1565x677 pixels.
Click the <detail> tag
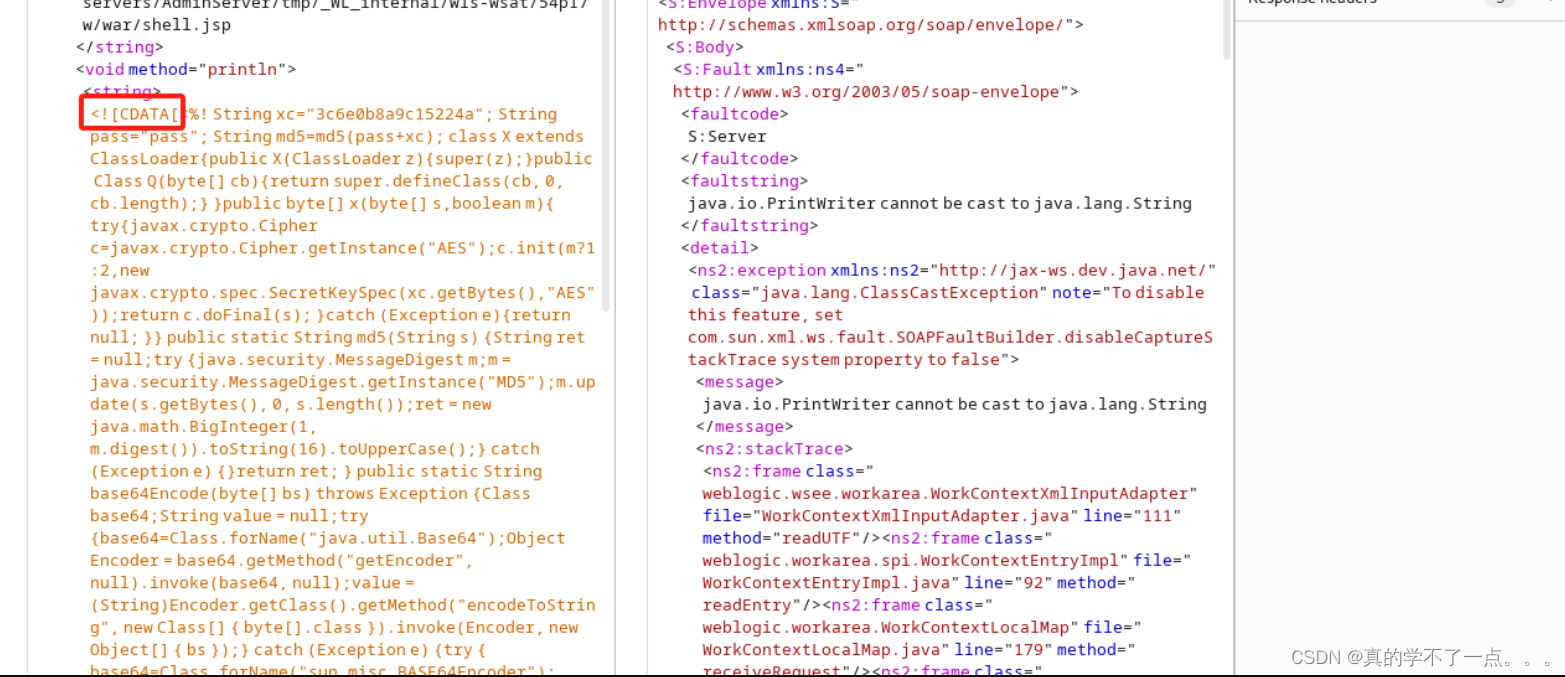pos(720,248)
